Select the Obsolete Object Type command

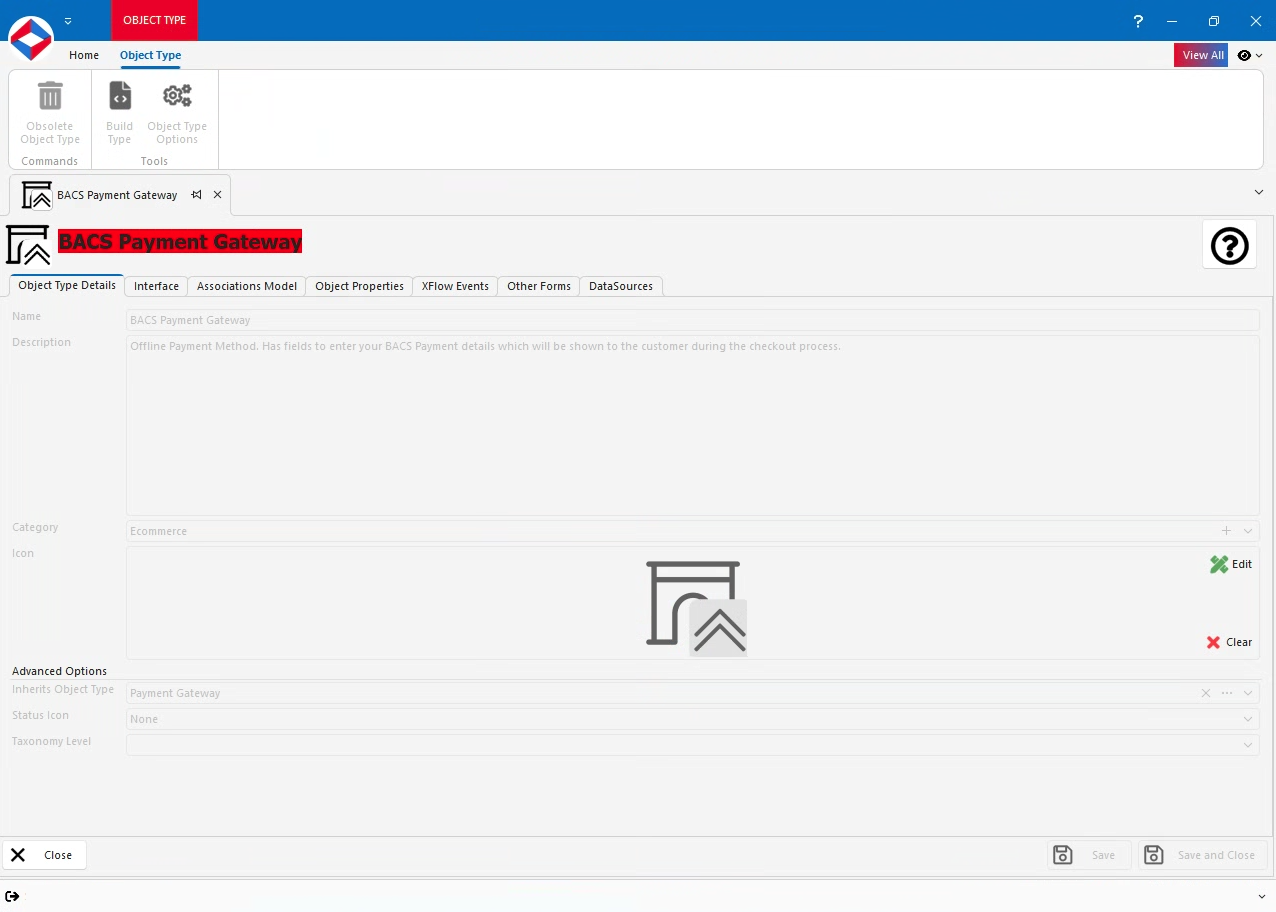coord(50,110)
